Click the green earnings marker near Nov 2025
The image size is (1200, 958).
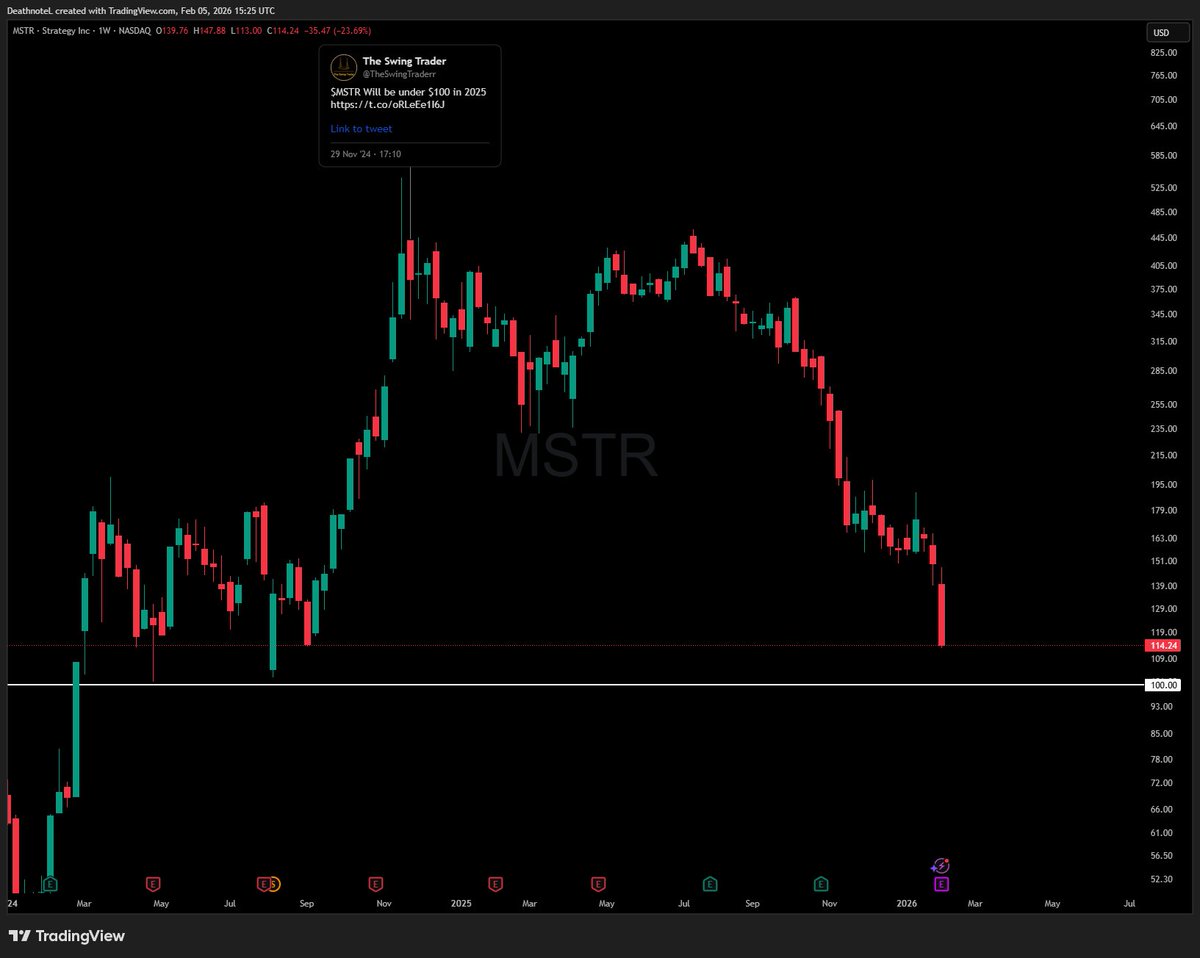821,884
